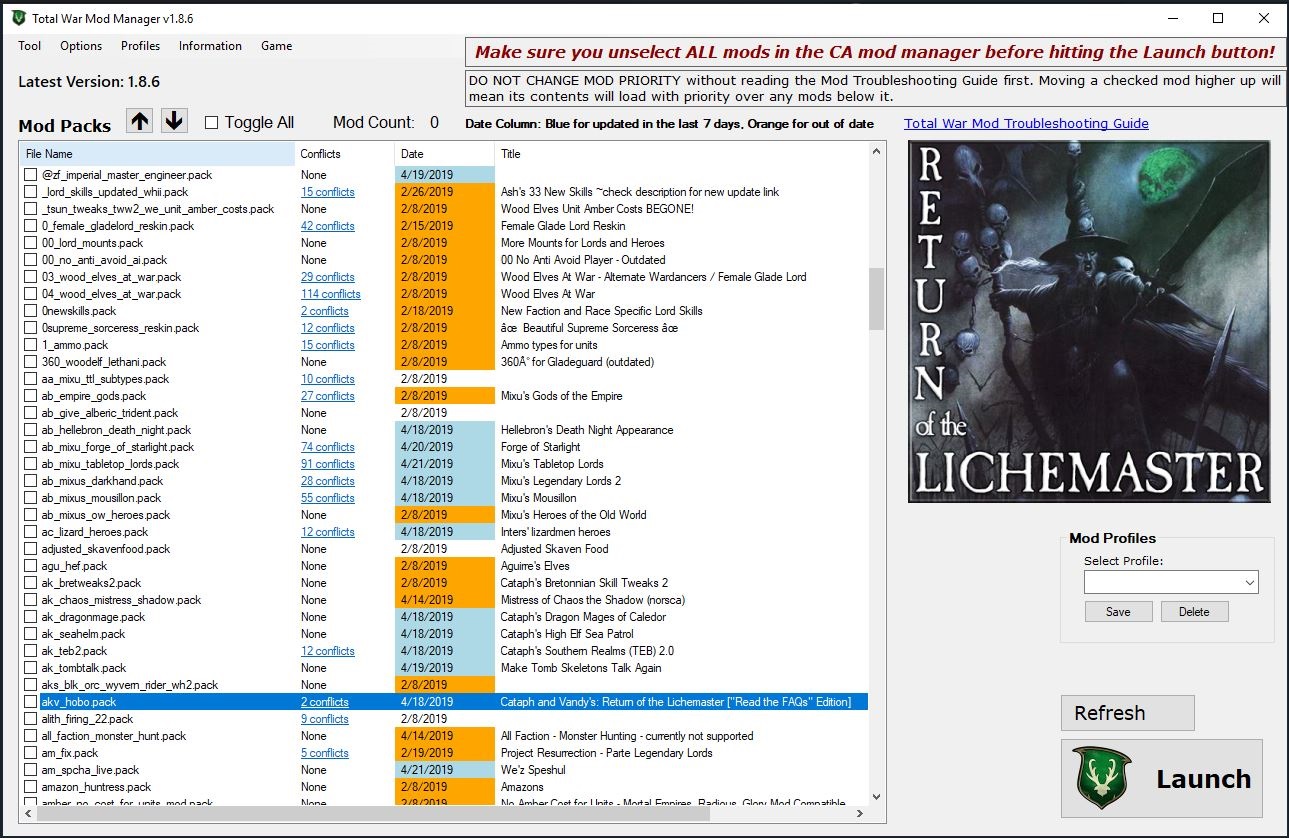Open the Select Profile dropdown
The image size is (1289, 838).
click(1171, 582)
